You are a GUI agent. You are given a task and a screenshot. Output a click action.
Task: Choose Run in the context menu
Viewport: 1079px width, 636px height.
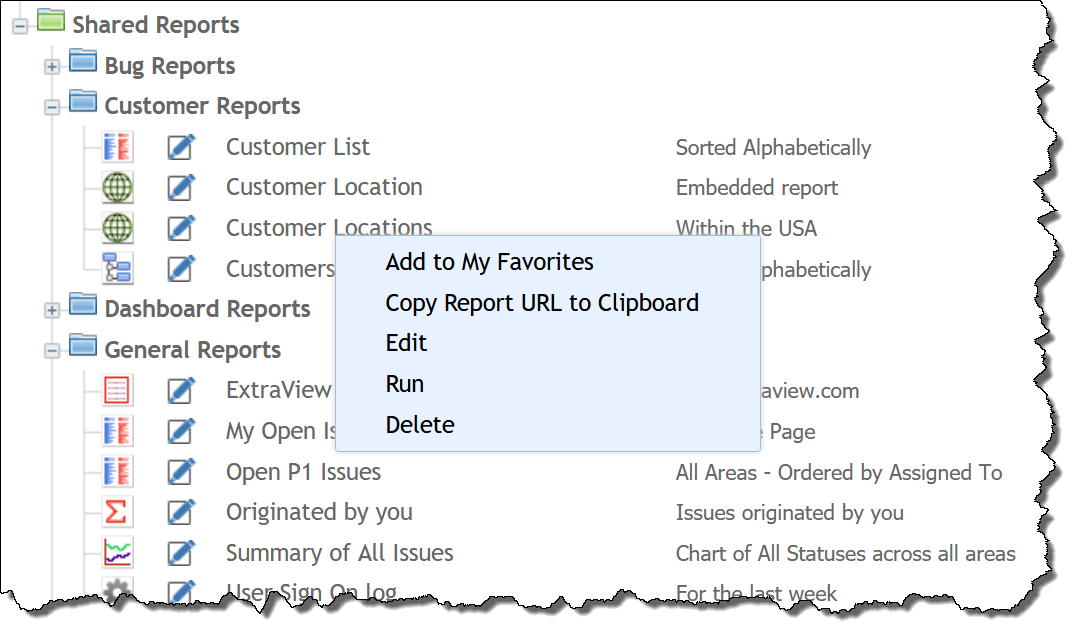pyautogui.click(x=405, y=384)
